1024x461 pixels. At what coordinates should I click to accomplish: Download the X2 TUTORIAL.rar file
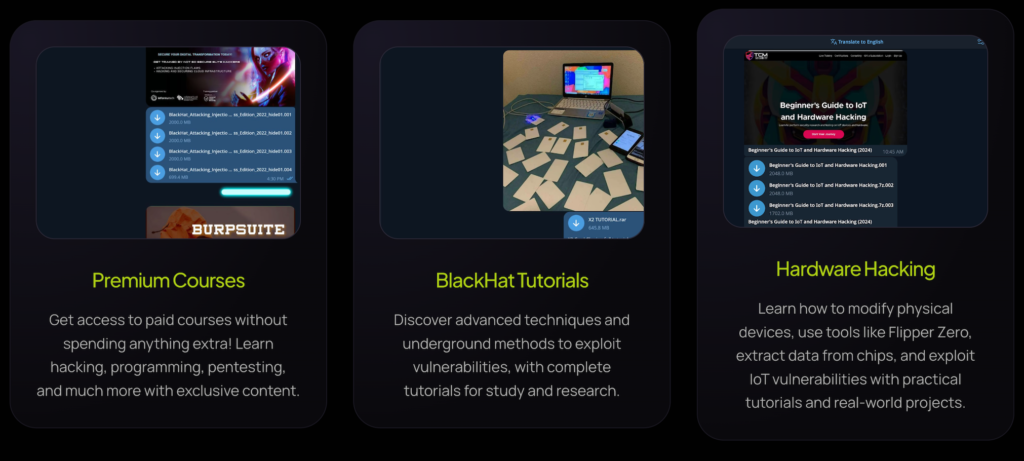575,223
